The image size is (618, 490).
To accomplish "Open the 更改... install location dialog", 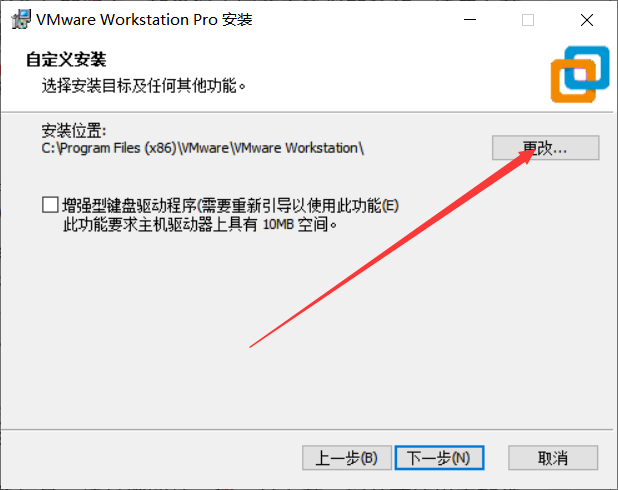I will tap(545, 148).
